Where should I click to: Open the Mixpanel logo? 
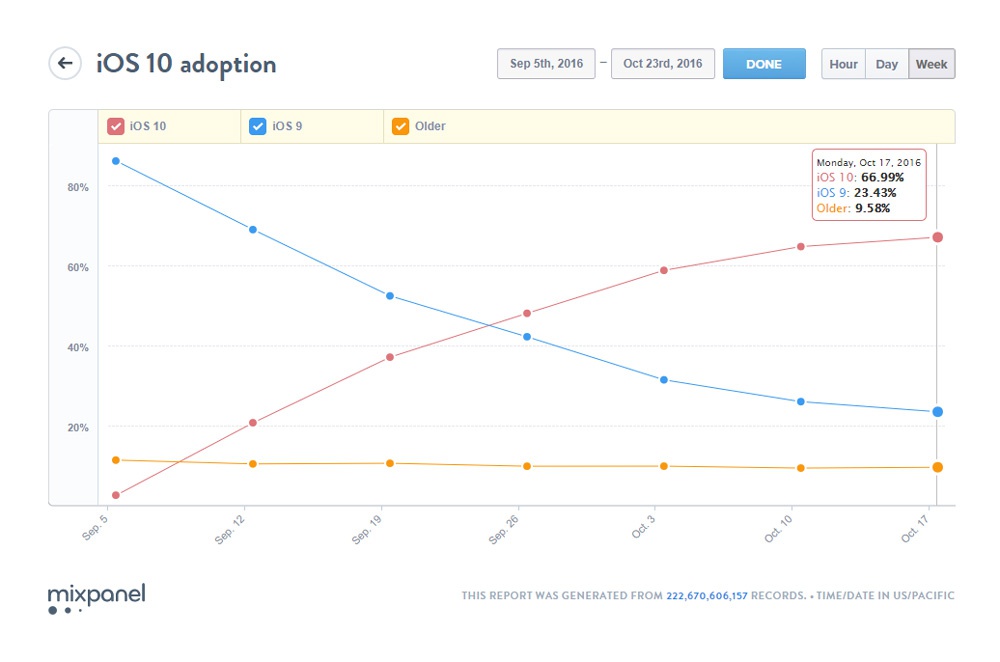(x=97, y=598)
